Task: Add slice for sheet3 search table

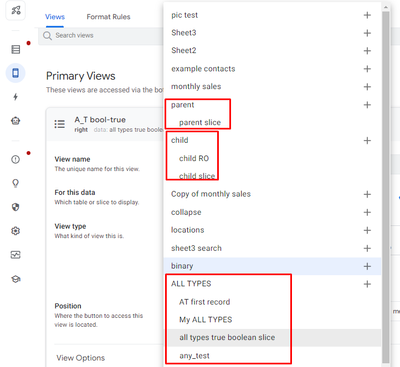Action: coord(367,248)
